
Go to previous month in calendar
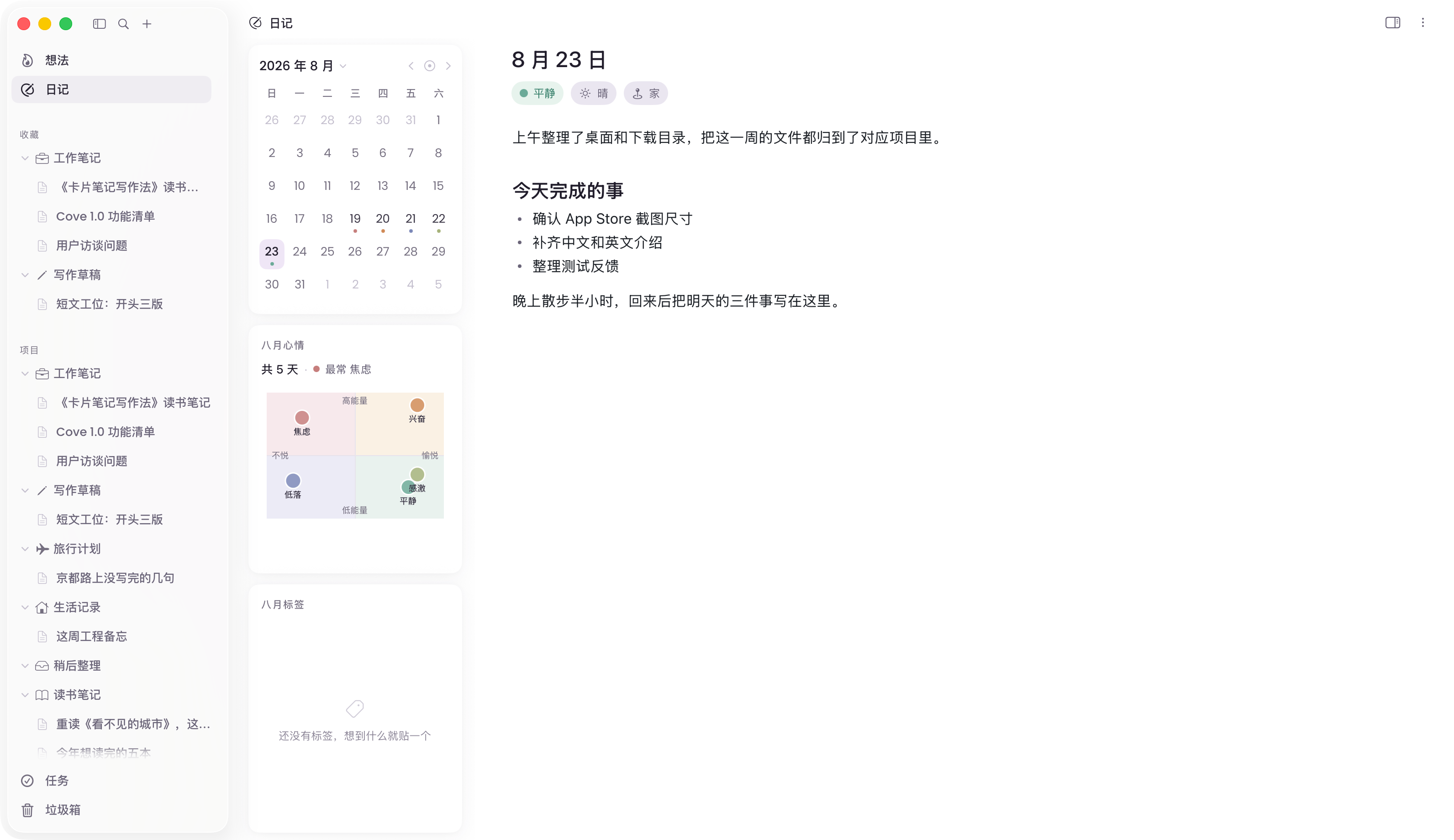[411, 66]
